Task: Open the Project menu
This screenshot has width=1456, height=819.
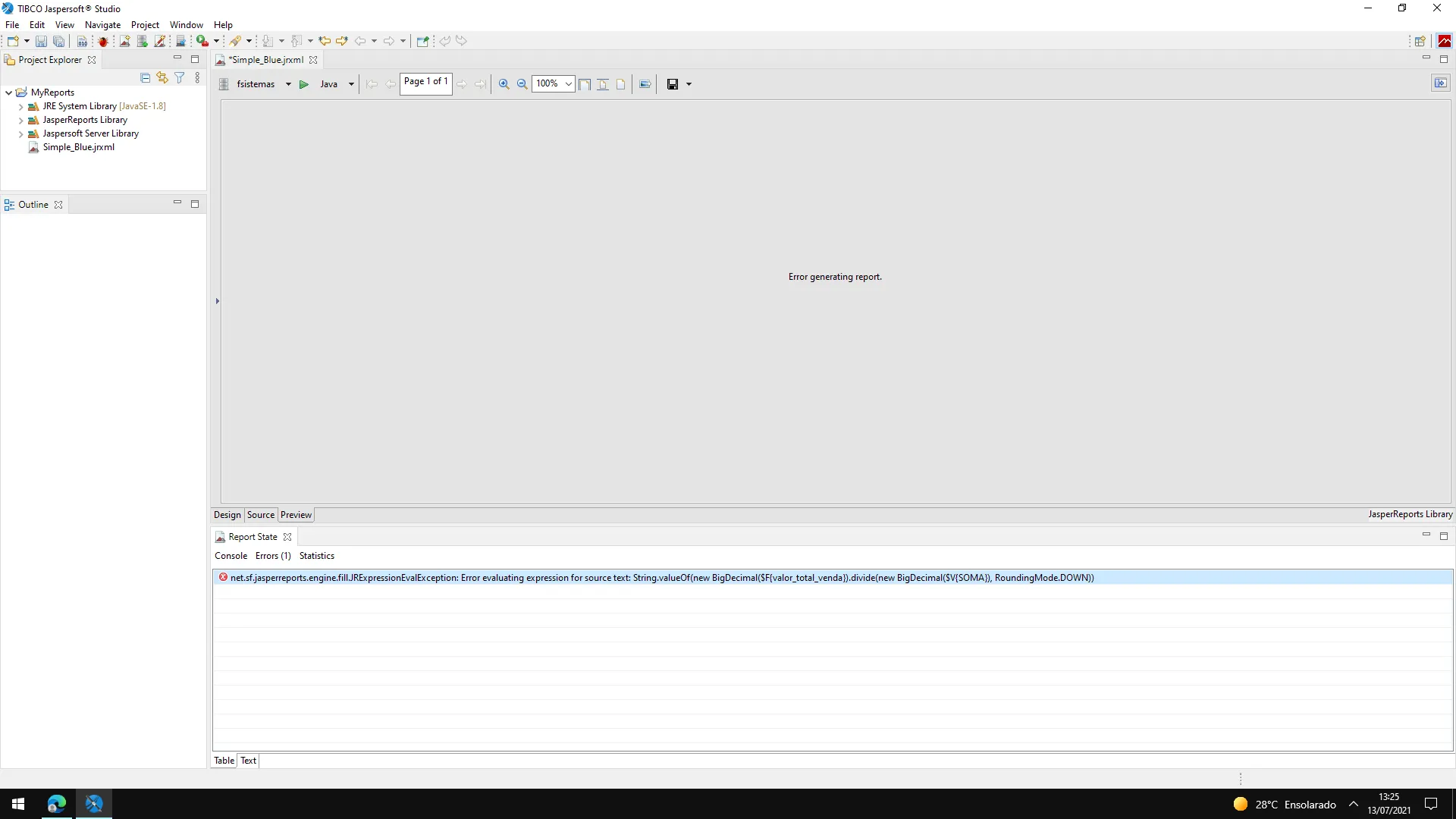Action: [x=145, y=25]
